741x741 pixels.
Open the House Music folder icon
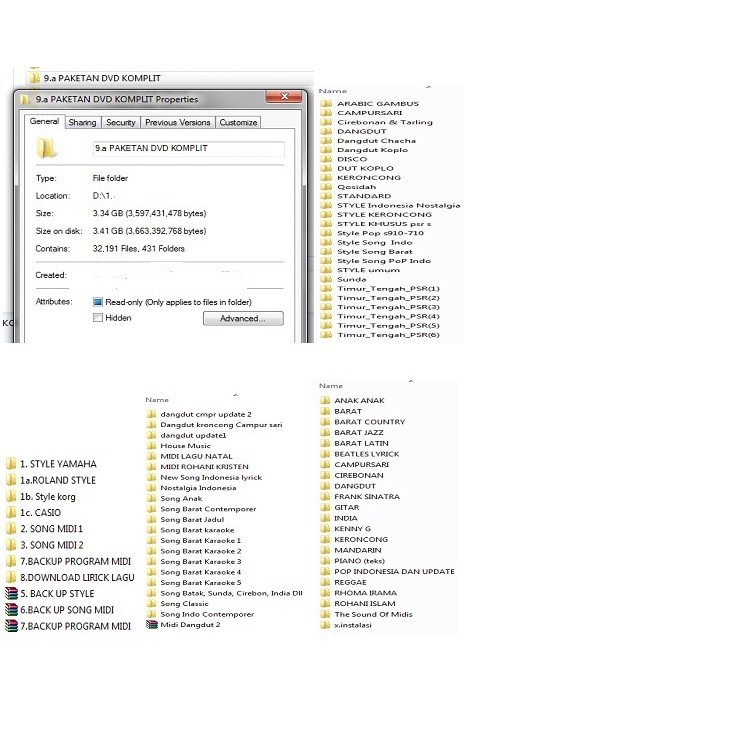151,446
